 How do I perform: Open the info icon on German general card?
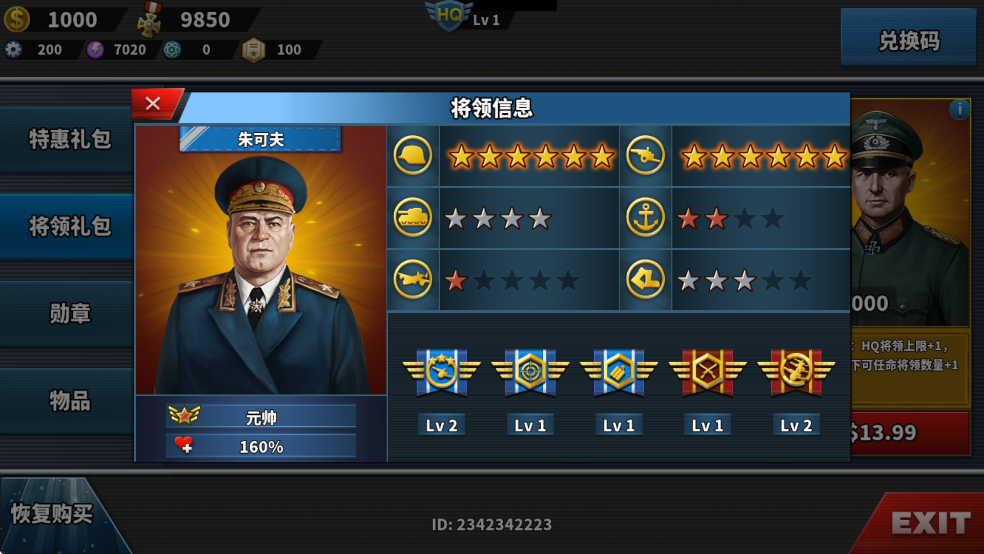click(959, 110)
